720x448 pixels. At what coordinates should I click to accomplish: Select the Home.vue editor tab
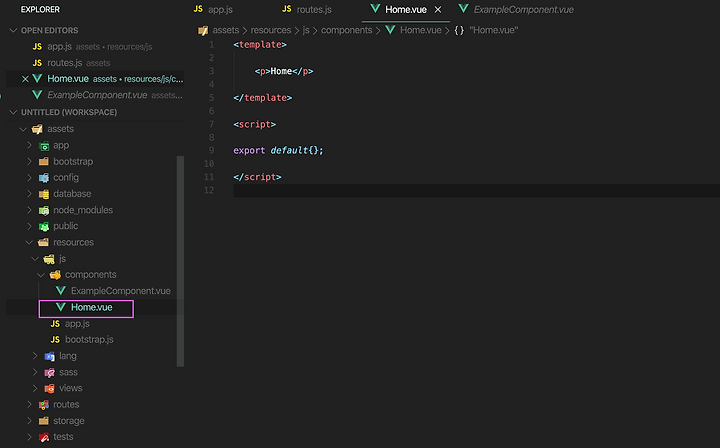(406, 9)
